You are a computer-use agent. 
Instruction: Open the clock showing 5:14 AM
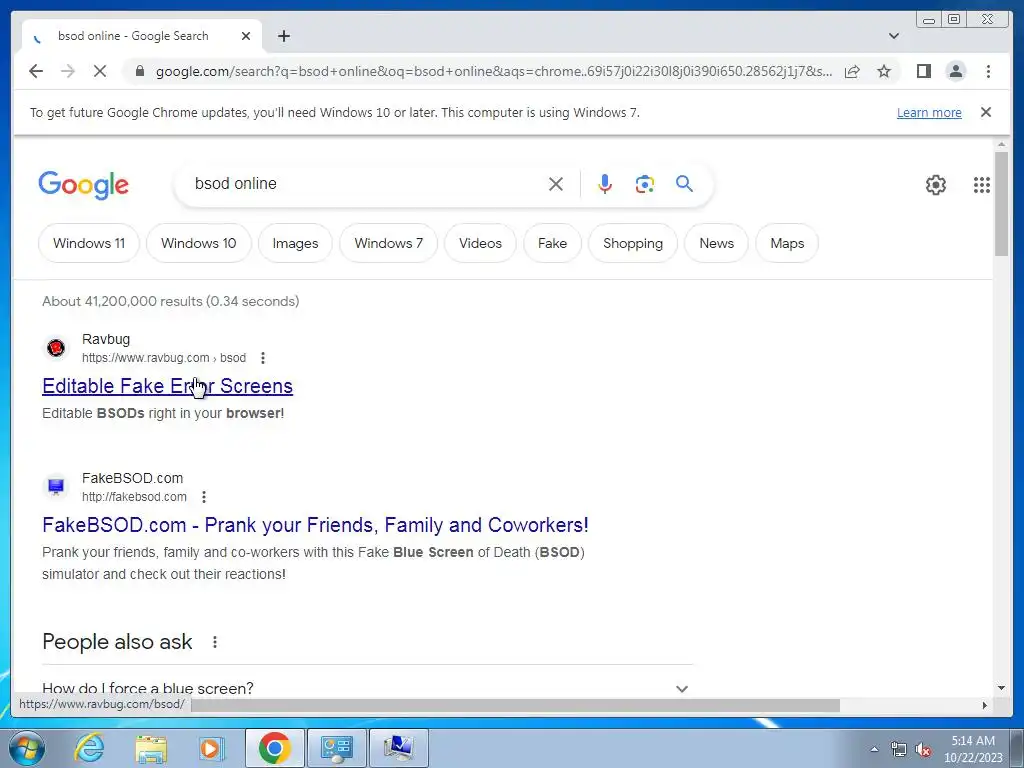pos(973,749)
